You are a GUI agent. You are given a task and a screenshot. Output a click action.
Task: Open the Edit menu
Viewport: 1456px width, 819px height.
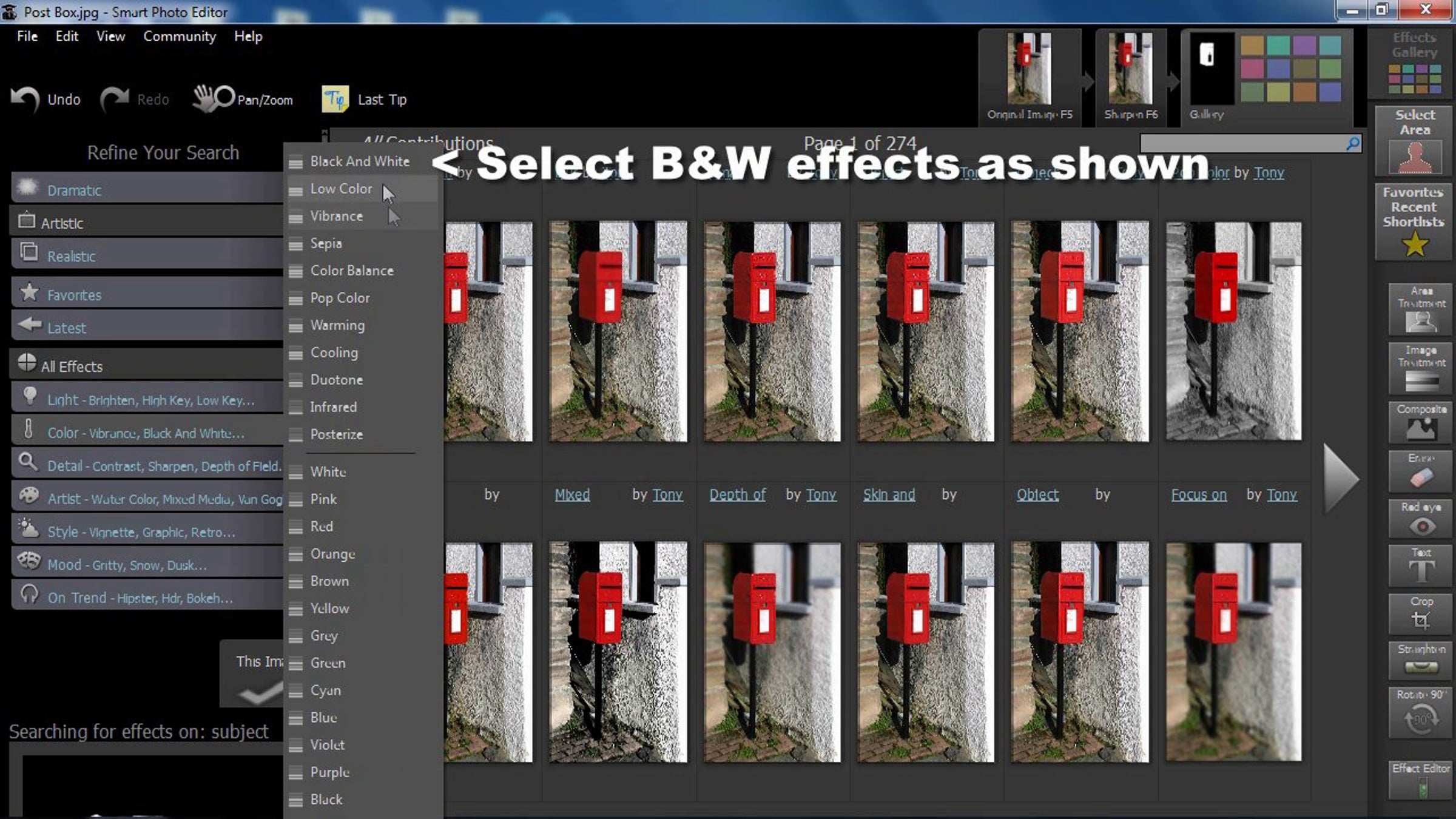coord(67,36)
